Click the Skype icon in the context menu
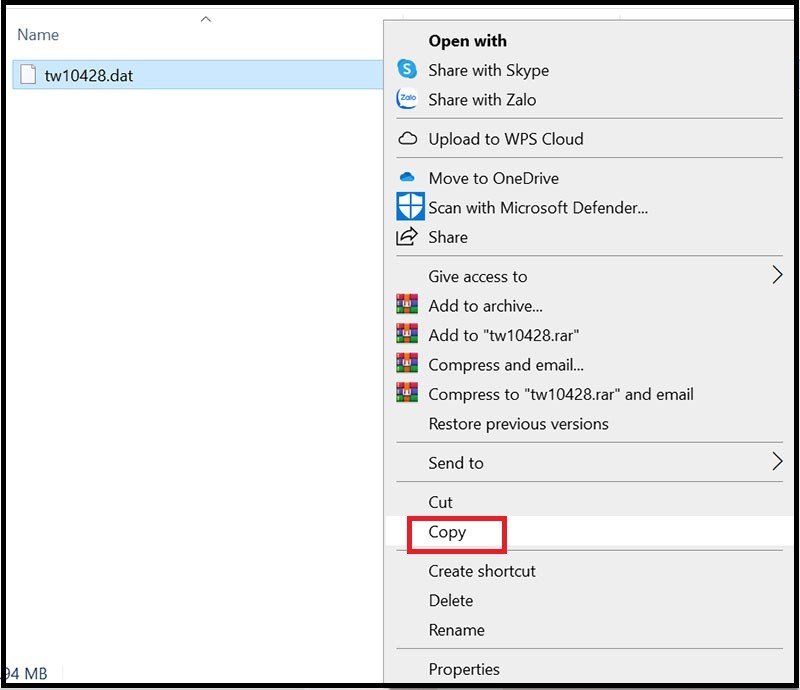The image size is (800, 690). (407, 70)
